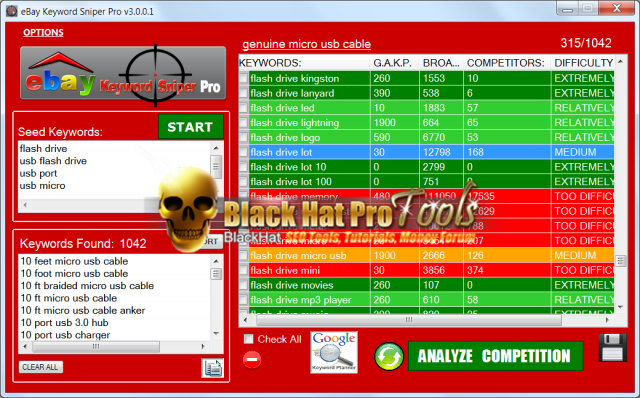
Task: Select '10 ft micro usb cable anker'
Action: click(83, 310)
